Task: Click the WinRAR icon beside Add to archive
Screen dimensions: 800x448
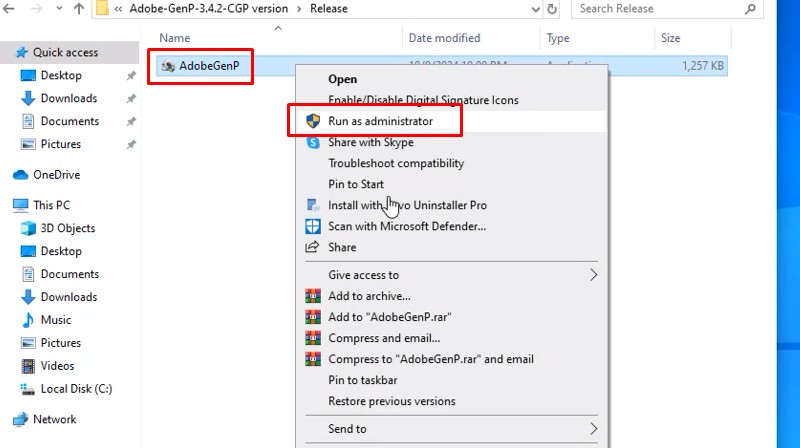Action: pyautogui.click(x=311, y=296)
